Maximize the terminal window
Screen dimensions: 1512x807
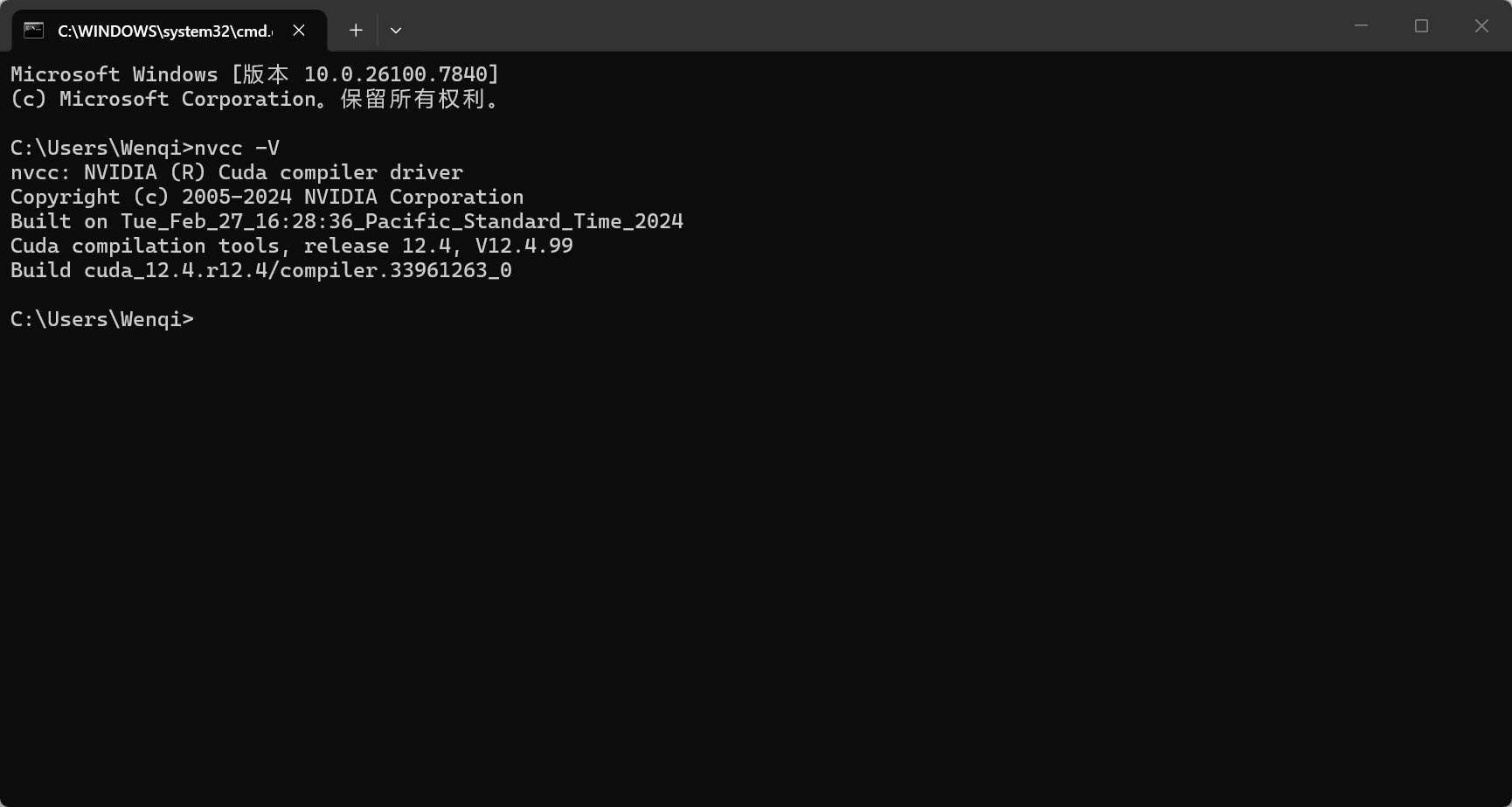tap(1421, 26)
